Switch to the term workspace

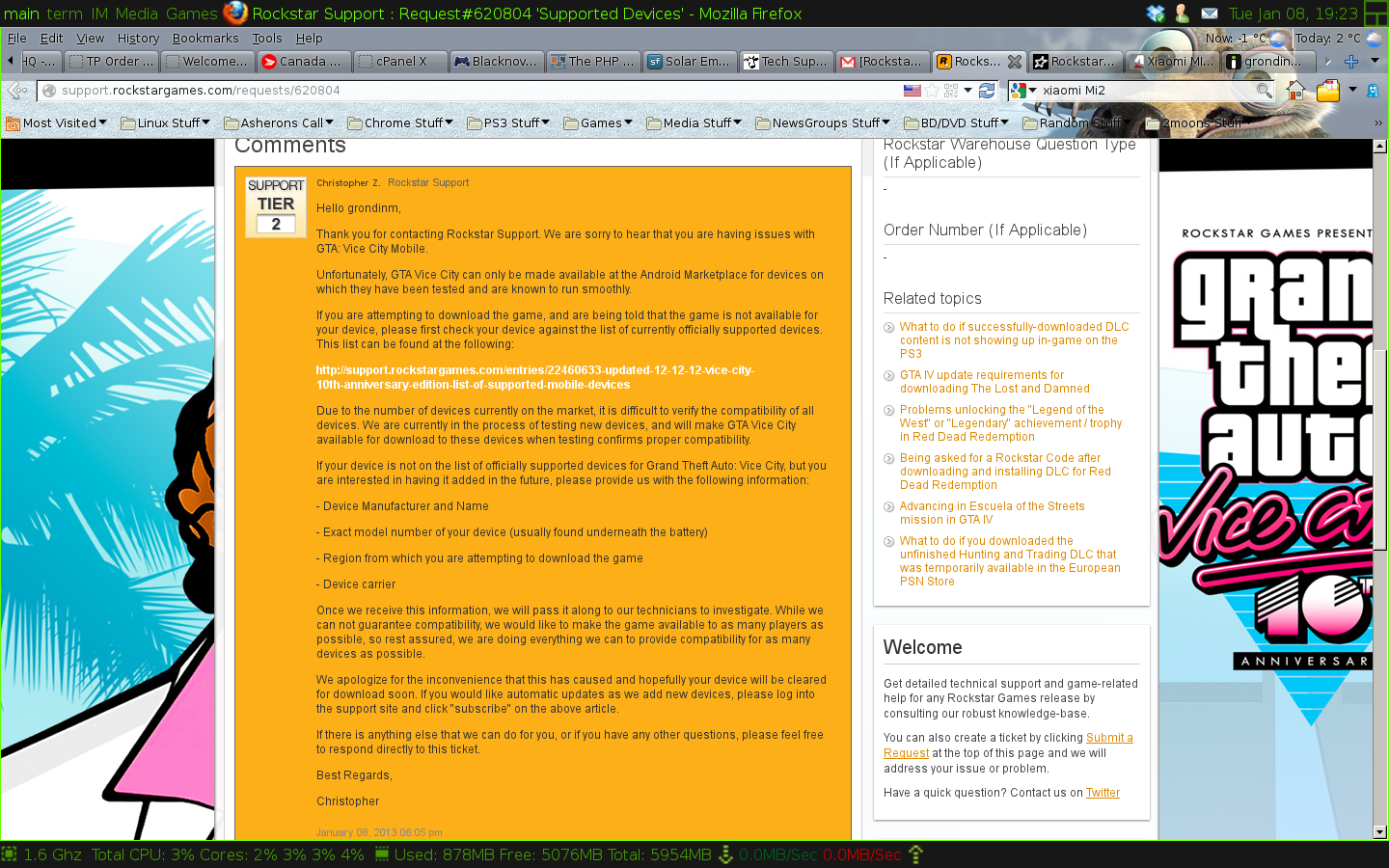(x=65, y=14)
